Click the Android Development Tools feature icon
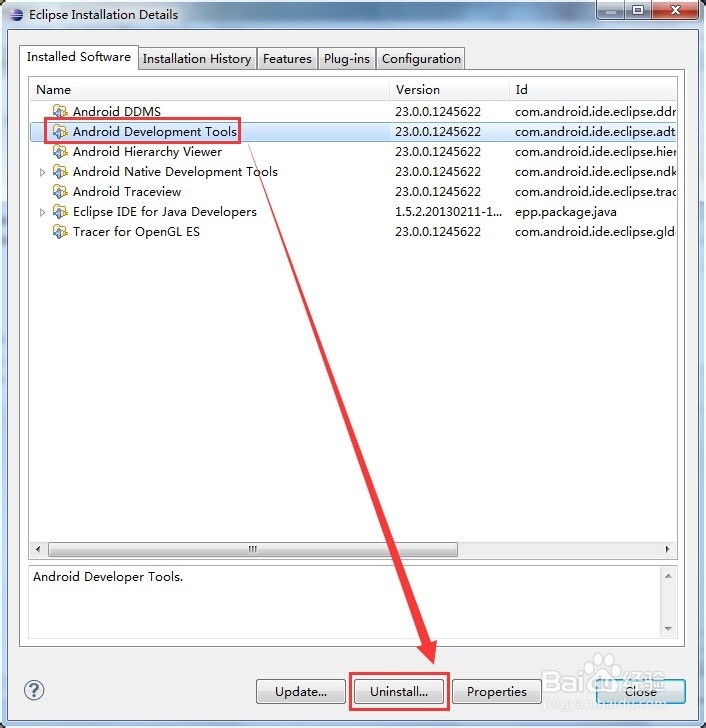This screenshot has width=706, height=728. [60, 131]
